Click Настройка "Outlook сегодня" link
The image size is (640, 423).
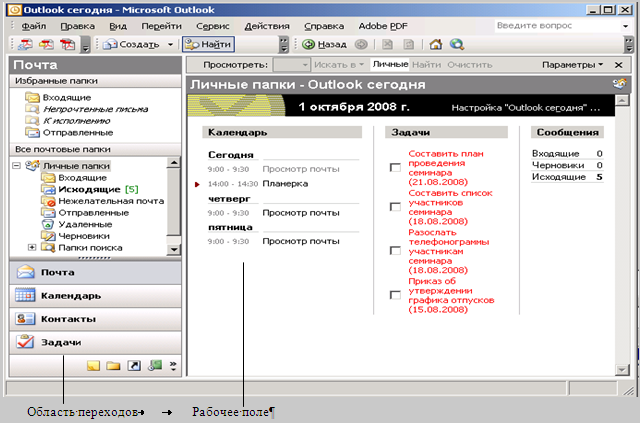tap(526, 108)
